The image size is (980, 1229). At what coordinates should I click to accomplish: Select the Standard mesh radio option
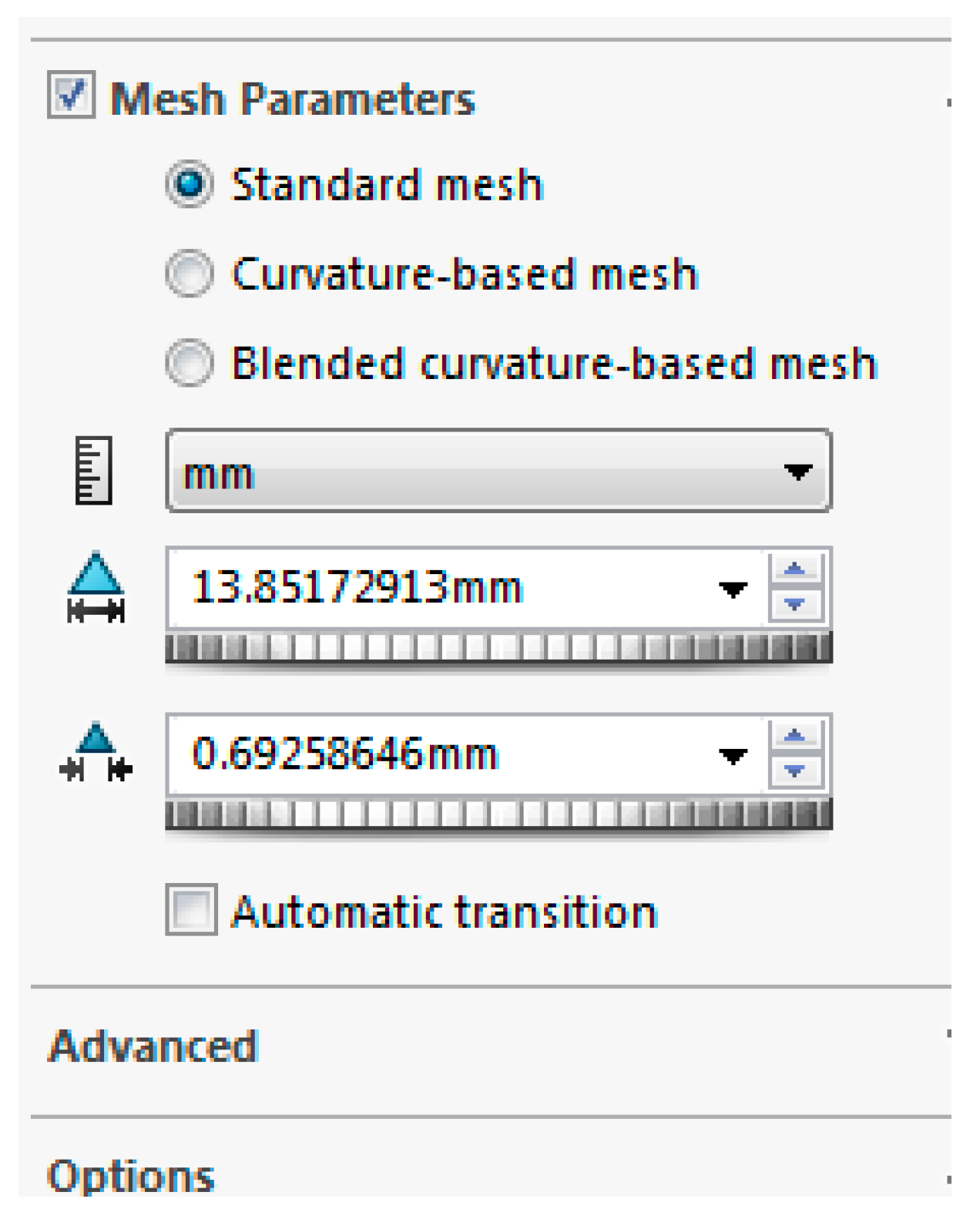click(x=190, y=183)
